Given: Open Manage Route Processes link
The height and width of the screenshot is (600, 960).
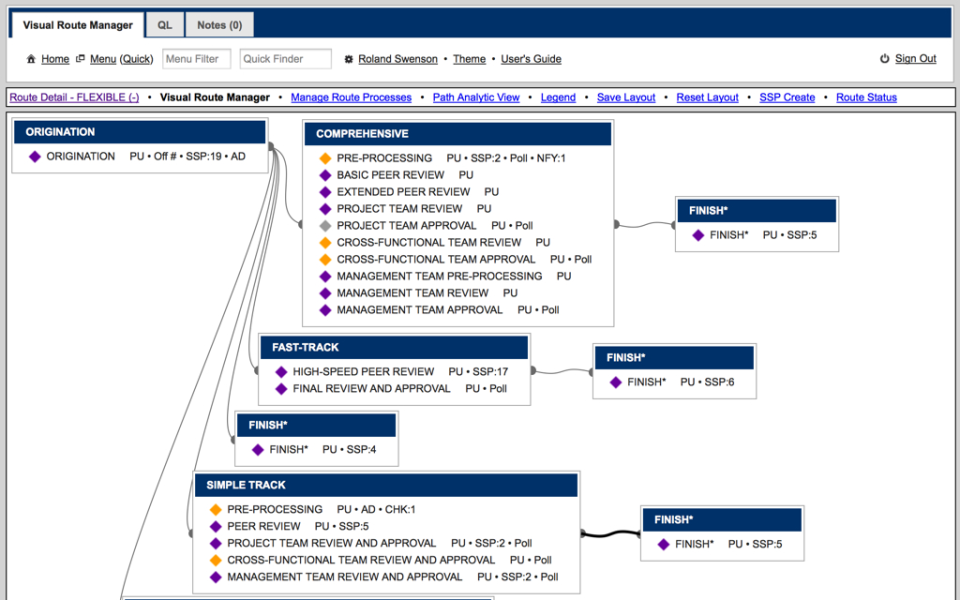Looking at the screenshot, I should point(351,97).
